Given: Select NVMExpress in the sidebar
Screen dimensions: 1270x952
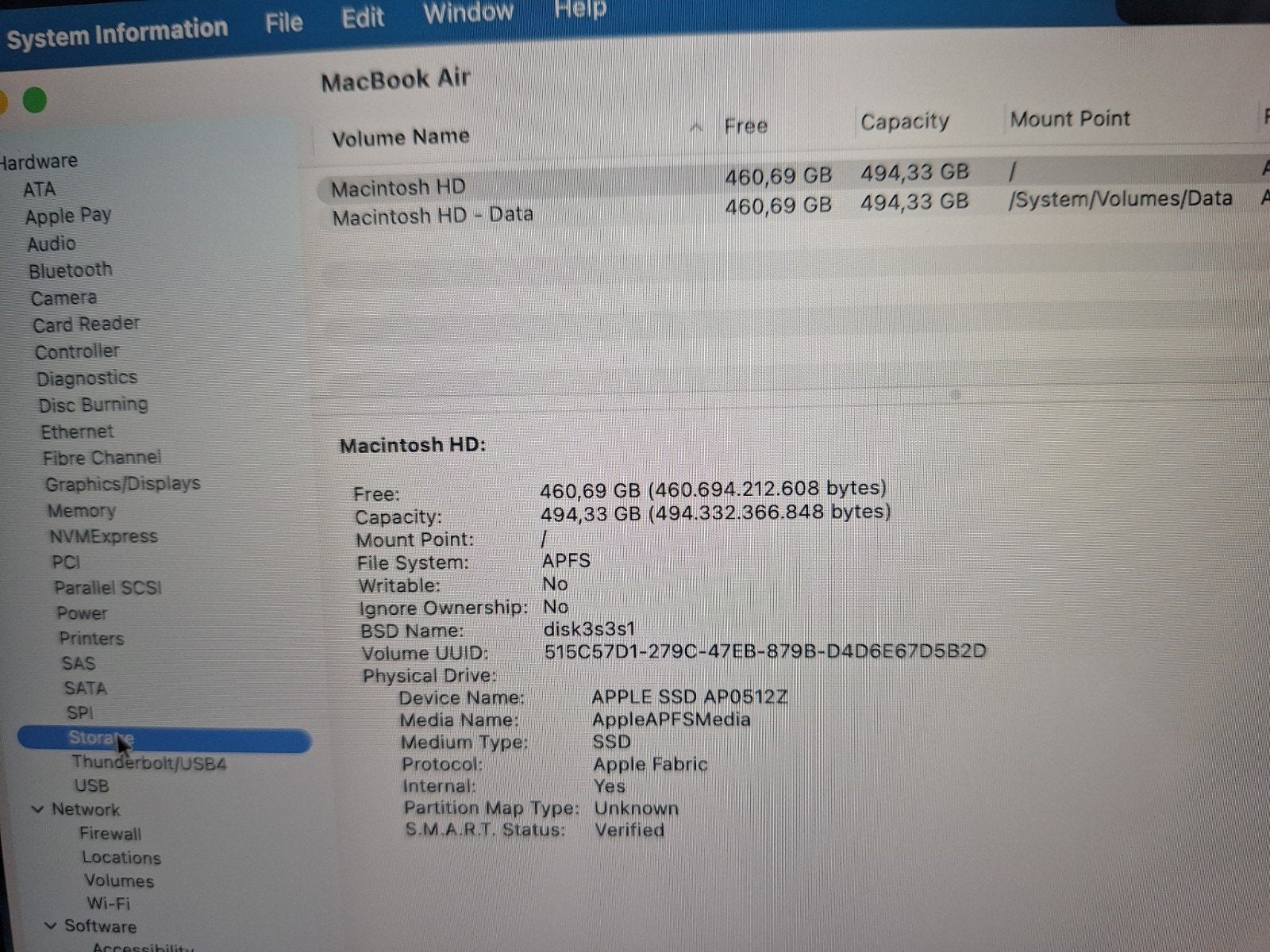Looking at the screenshot, I should coord(104,536).
